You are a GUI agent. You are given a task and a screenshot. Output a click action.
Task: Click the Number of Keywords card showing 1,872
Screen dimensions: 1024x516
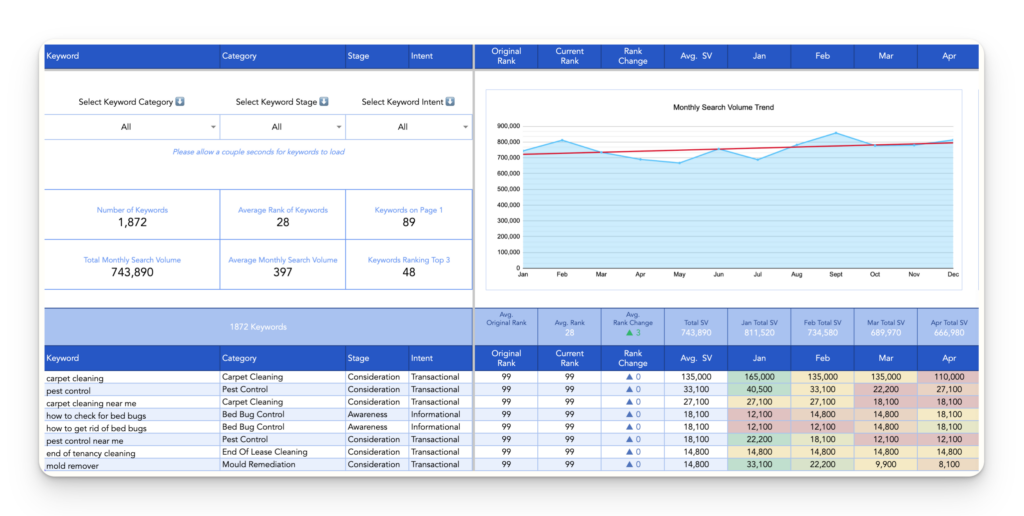(x=132, y=215)
